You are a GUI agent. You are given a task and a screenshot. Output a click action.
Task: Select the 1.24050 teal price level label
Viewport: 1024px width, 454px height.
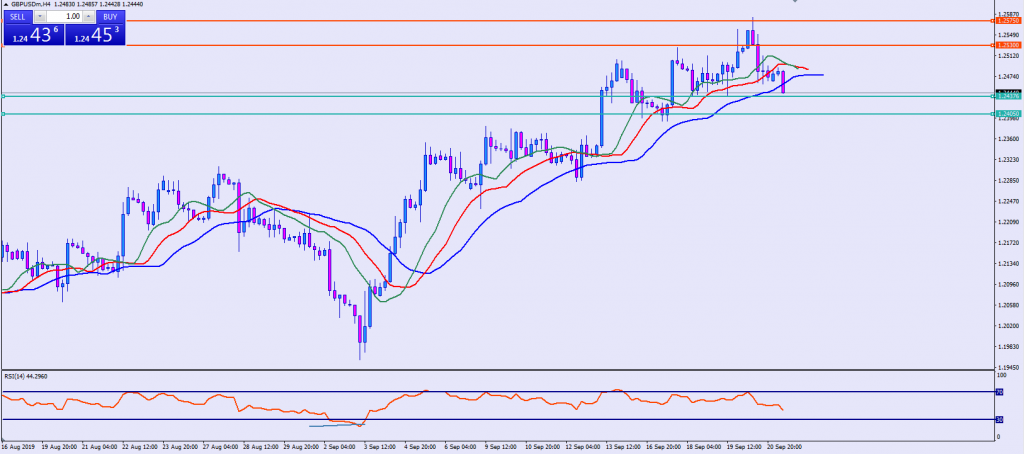(x=1007, y=114)
